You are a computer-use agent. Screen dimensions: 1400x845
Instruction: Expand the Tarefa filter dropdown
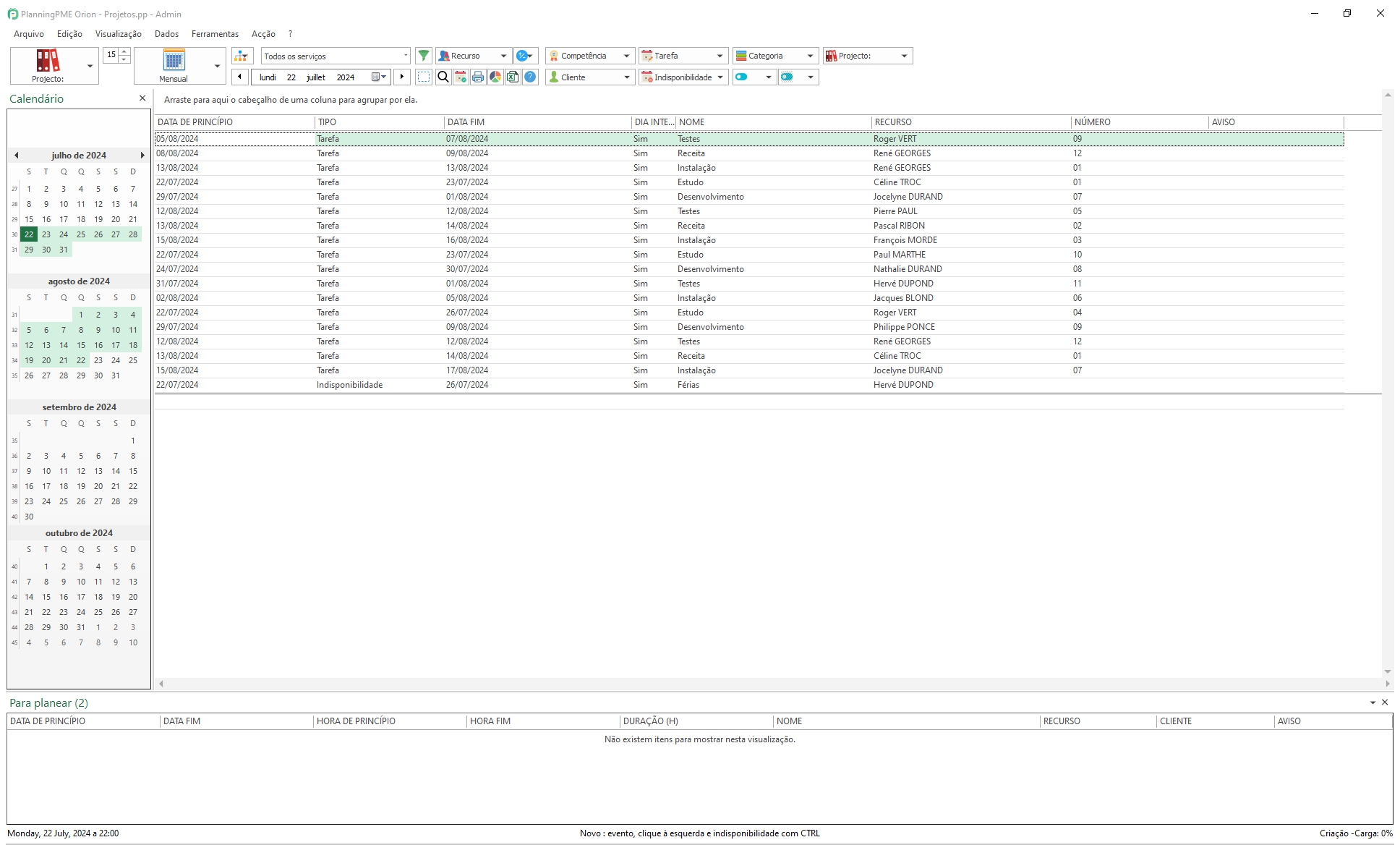[x=720, y=56]
